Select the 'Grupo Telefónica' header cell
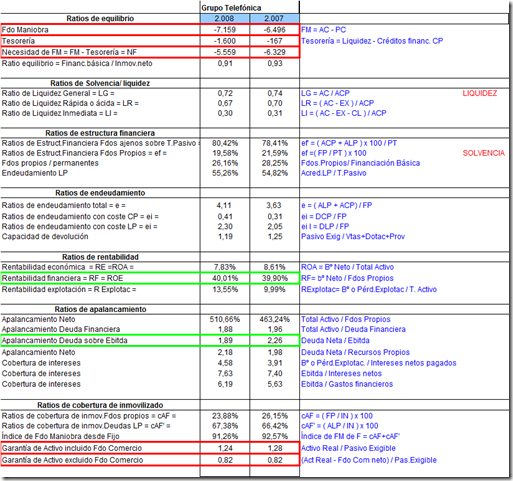This screenshot has width=513, height=481. 231,8
